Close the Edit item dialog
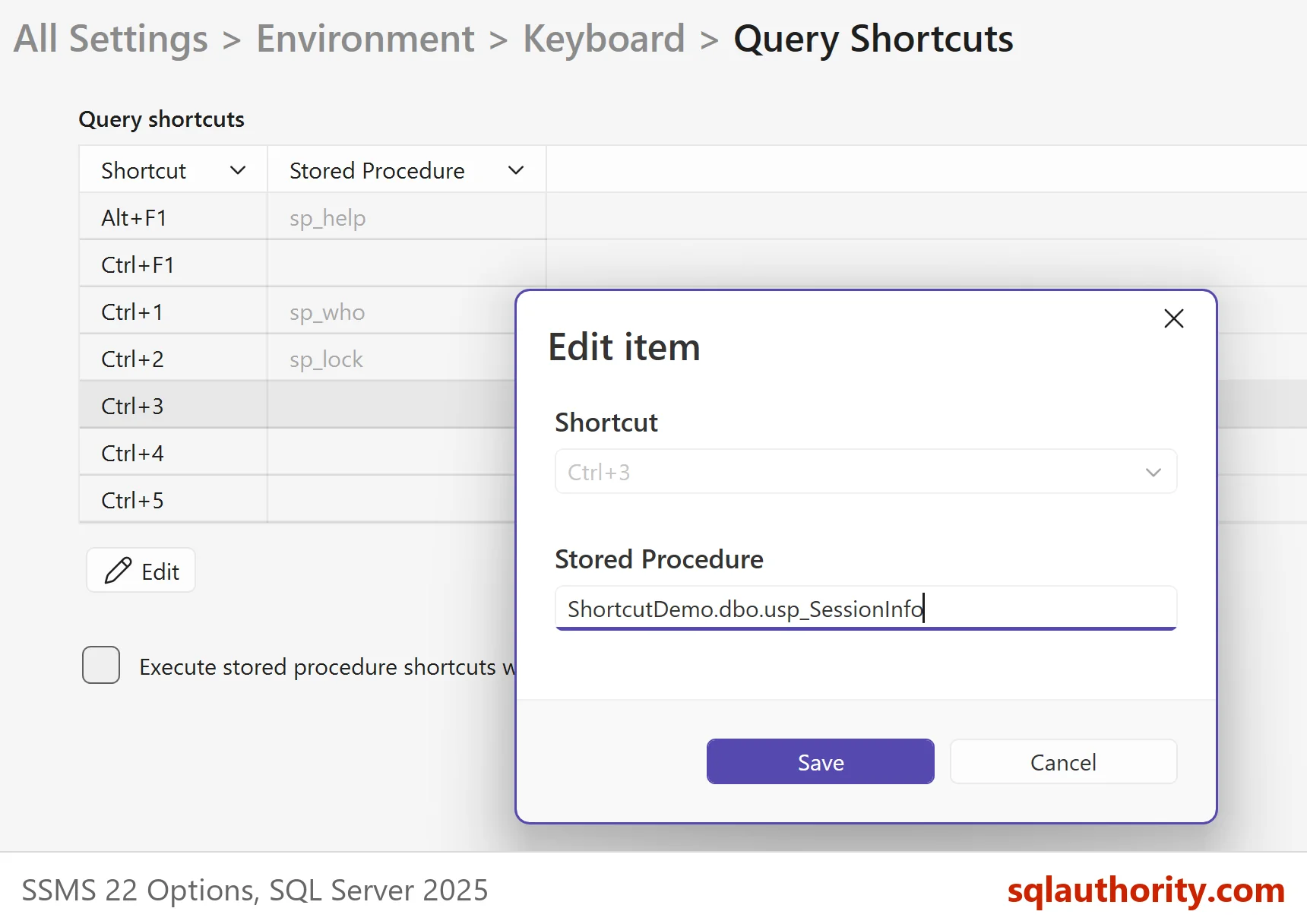This screenshot has height=924, width=1307. click(1173, 318)
